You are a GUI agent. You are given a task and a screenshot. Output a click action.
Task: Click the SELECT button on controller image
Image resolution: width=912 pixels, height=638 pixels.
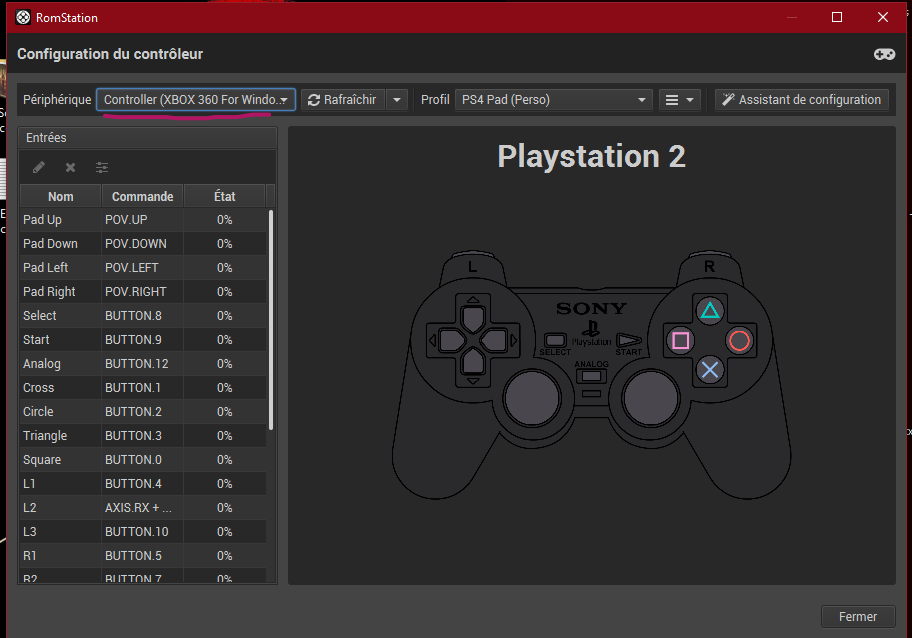pos(555,340)
